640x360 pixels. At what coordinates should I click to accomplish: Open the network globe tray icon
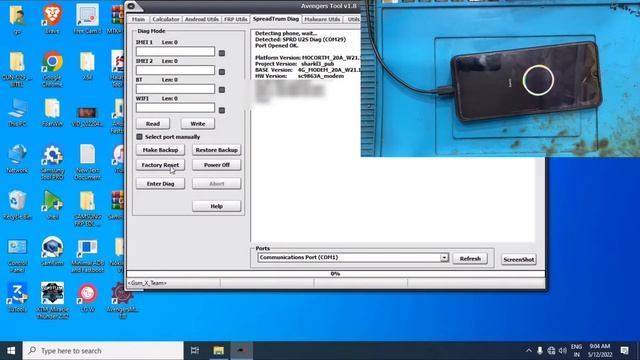(551, 351)
